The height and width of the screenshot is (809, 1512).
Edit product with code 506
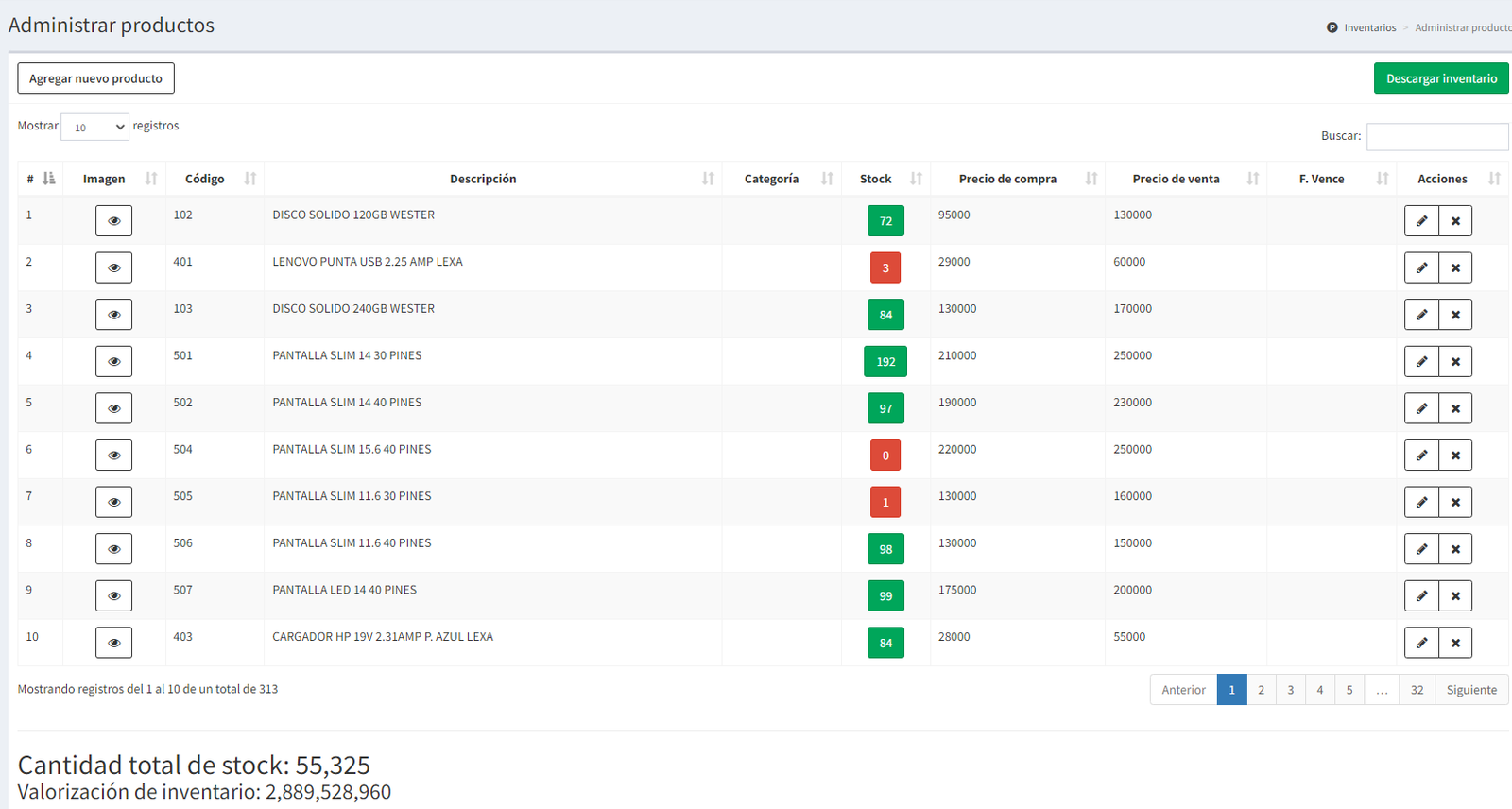(x=1421, y=549)
